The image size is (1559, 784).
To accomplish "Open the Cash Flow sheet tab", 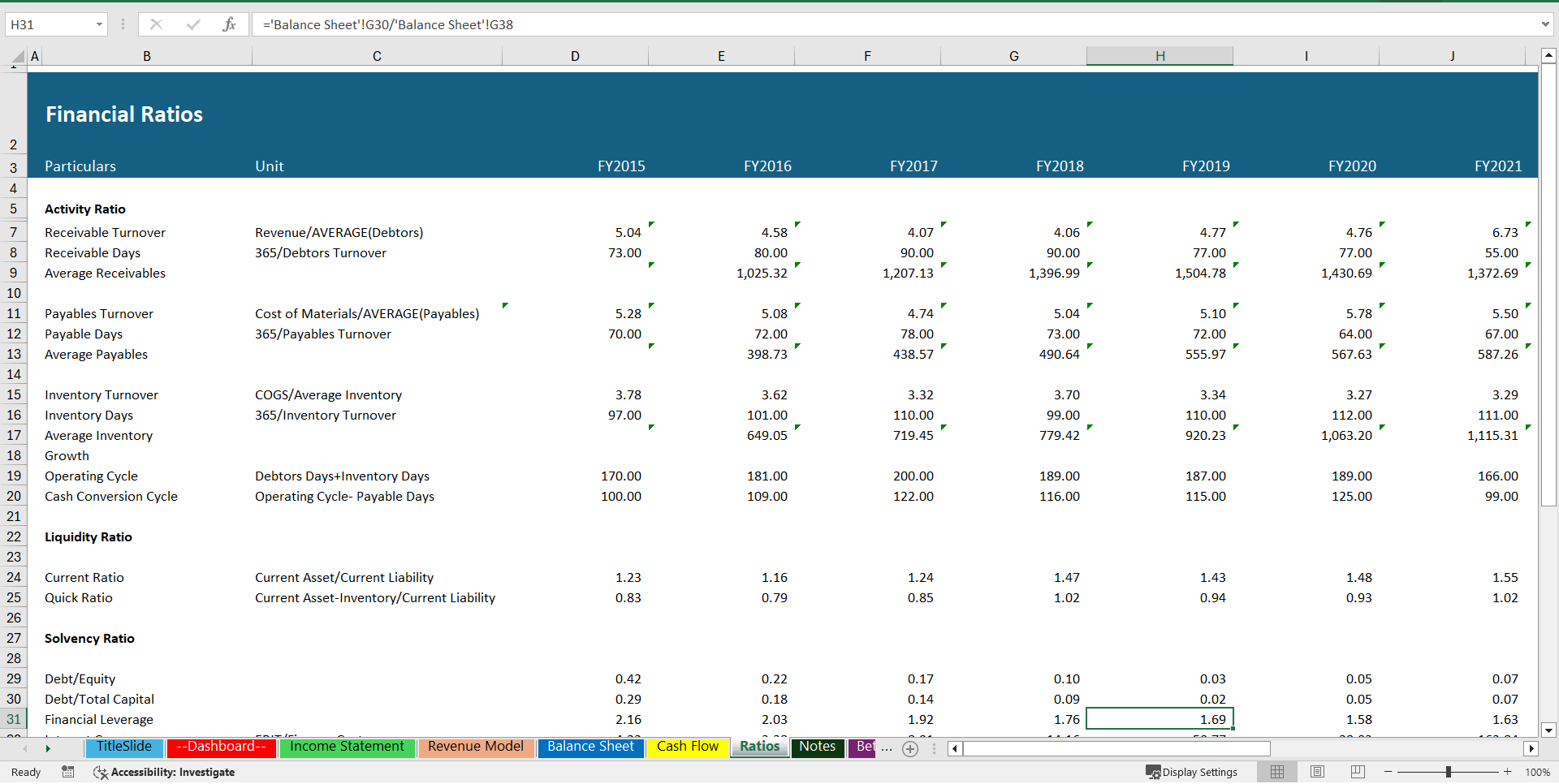I will (687, 747).
